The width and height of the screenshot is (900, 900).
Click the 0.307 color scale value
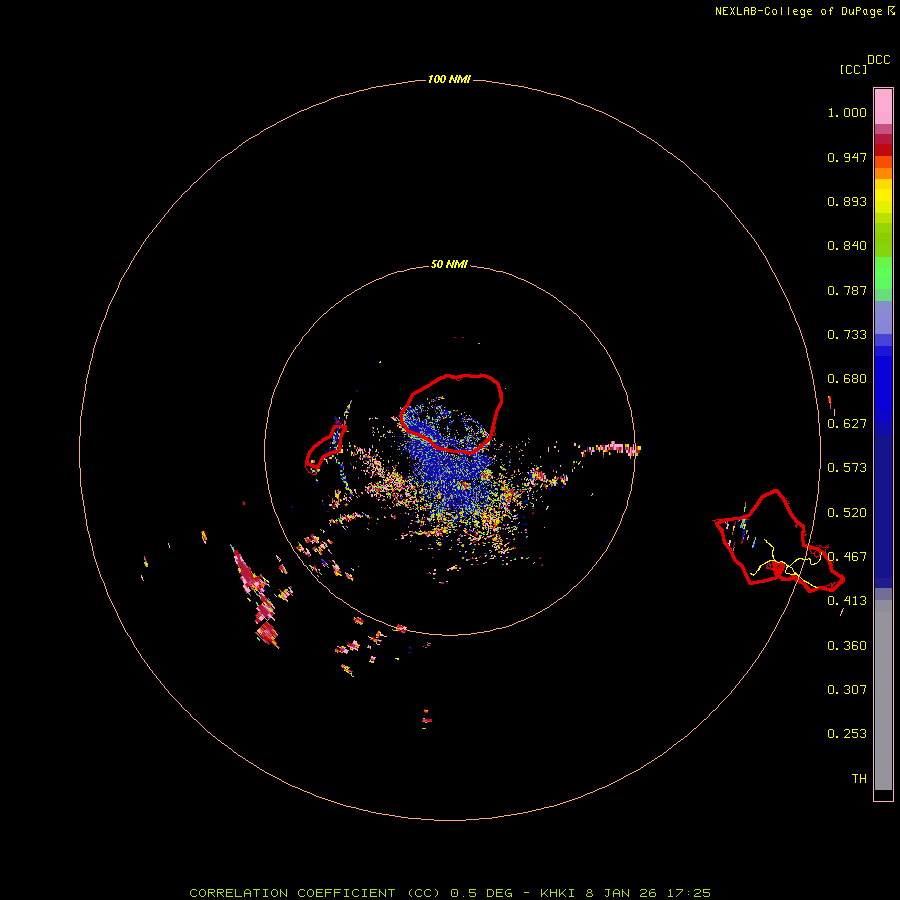[x=847, y=690]
